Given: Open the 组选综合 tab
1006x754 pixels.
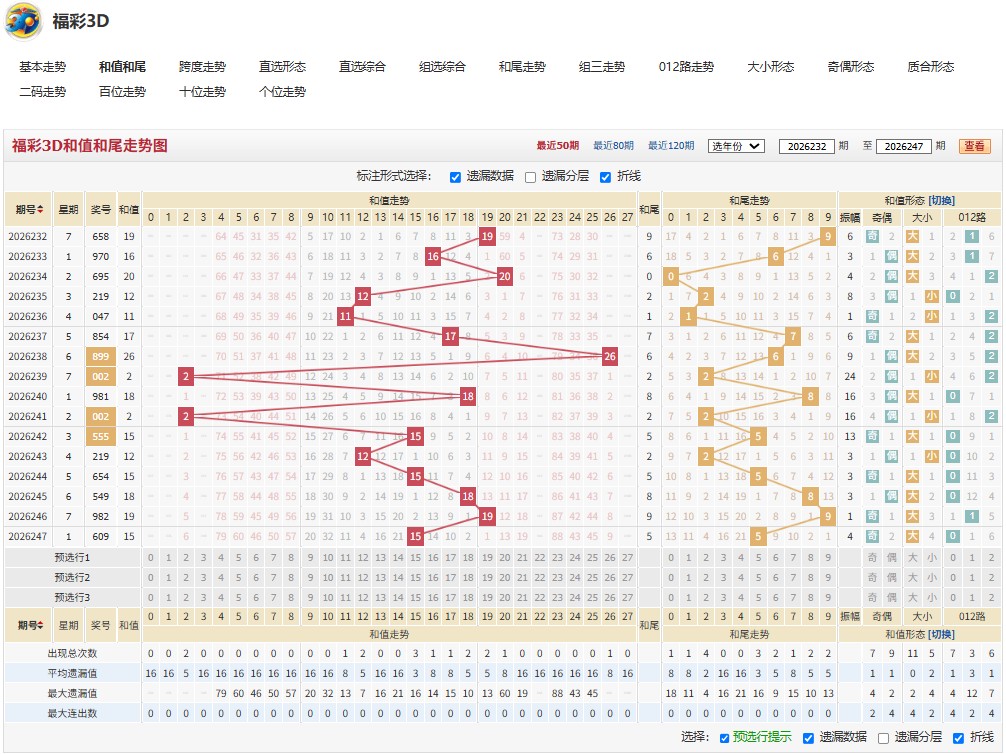Looking at the screenshot, I should (x=442, y=67).
